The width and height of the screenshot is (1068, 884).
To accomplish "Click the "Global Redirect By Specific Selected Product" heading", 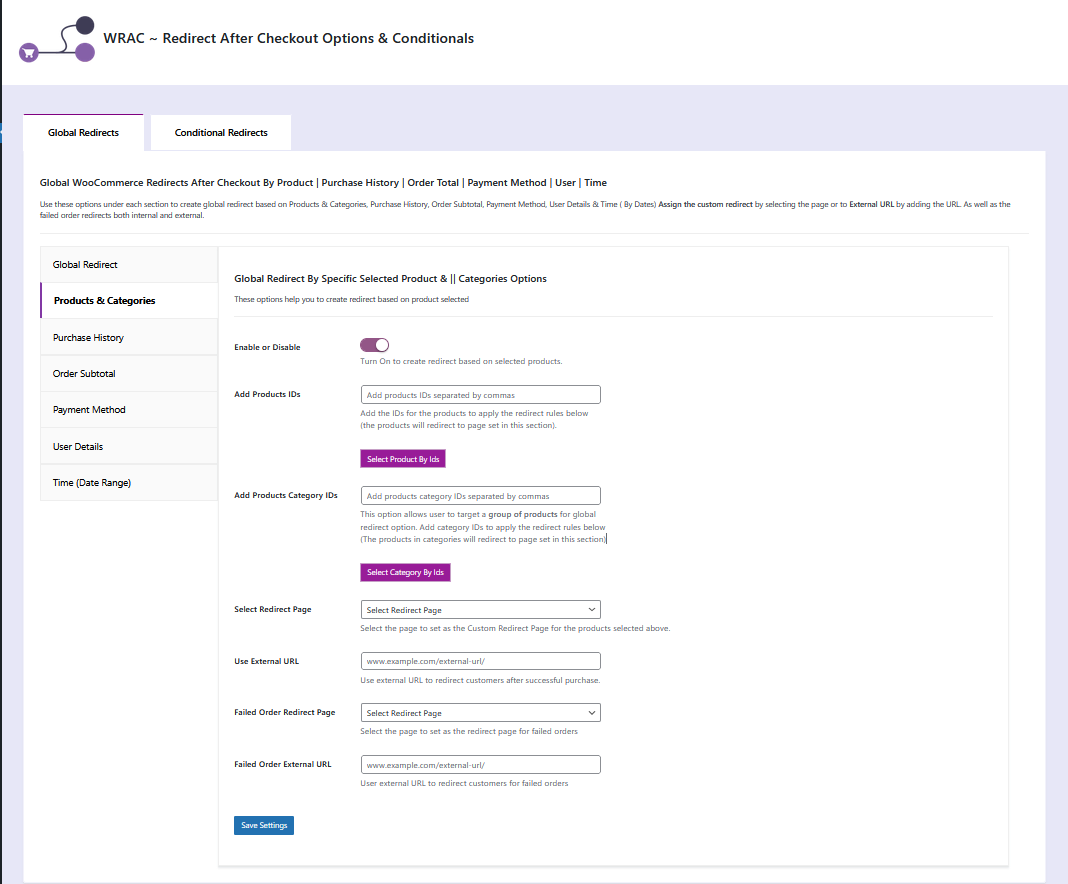I will 390,279.
